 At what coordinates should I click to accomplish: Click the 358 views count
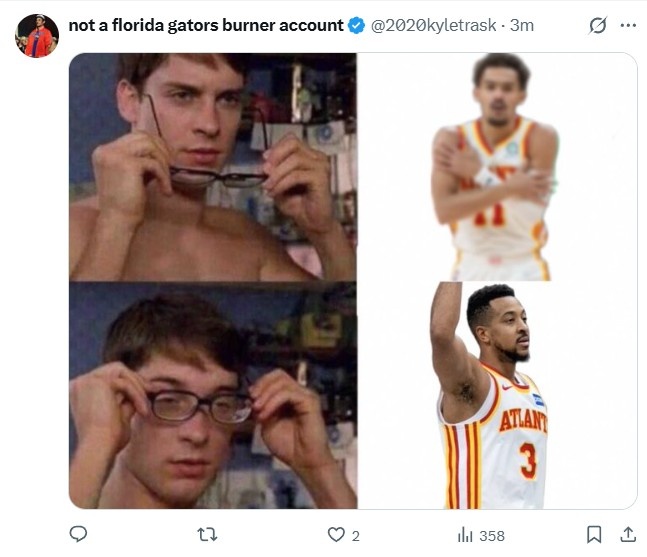click(x=492, y=536)
